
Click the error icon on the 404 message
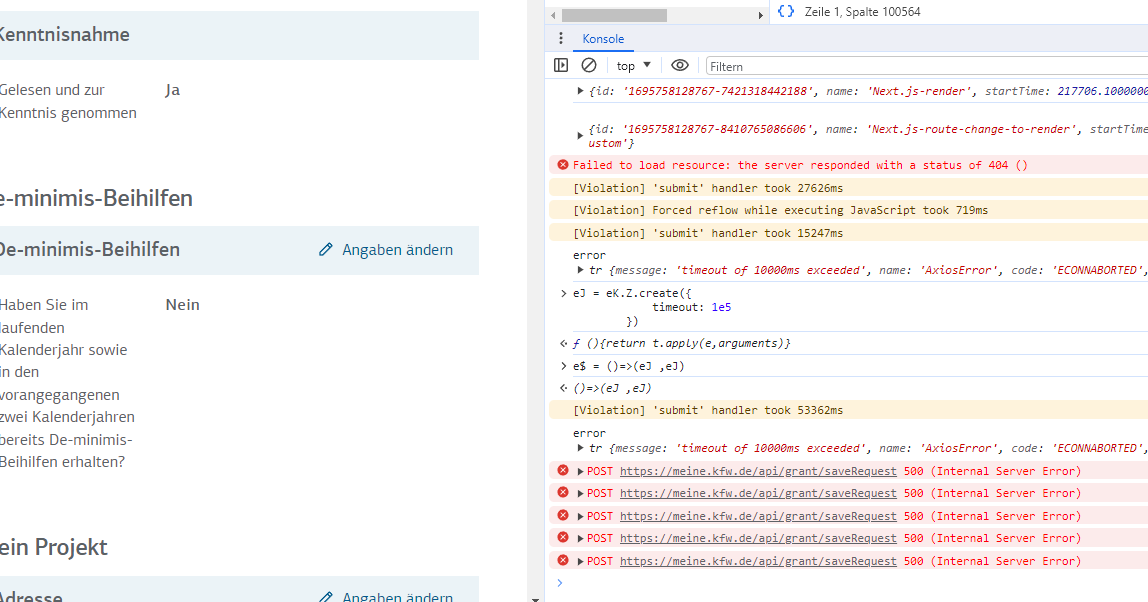point(562,165)
